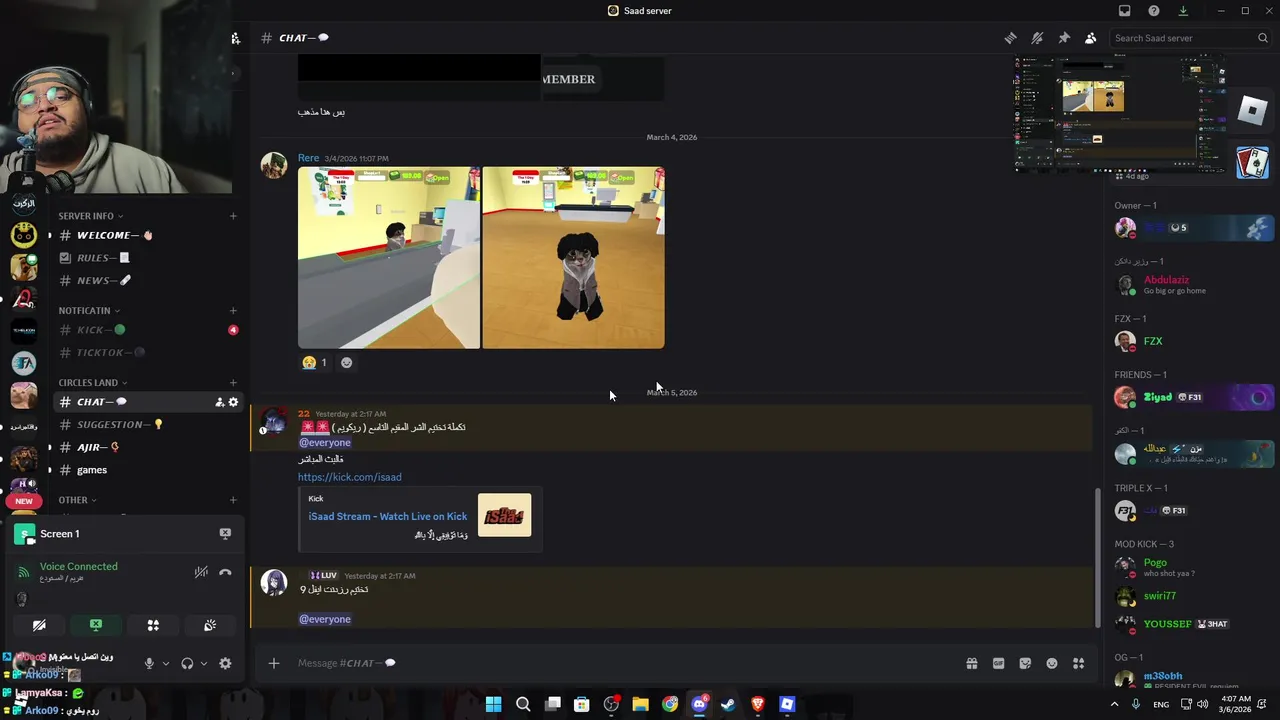The width and height of the screenshot is (1280, 720).
Task: Create channel plus beside CIRCLES LAND
Action: point(233,383)
